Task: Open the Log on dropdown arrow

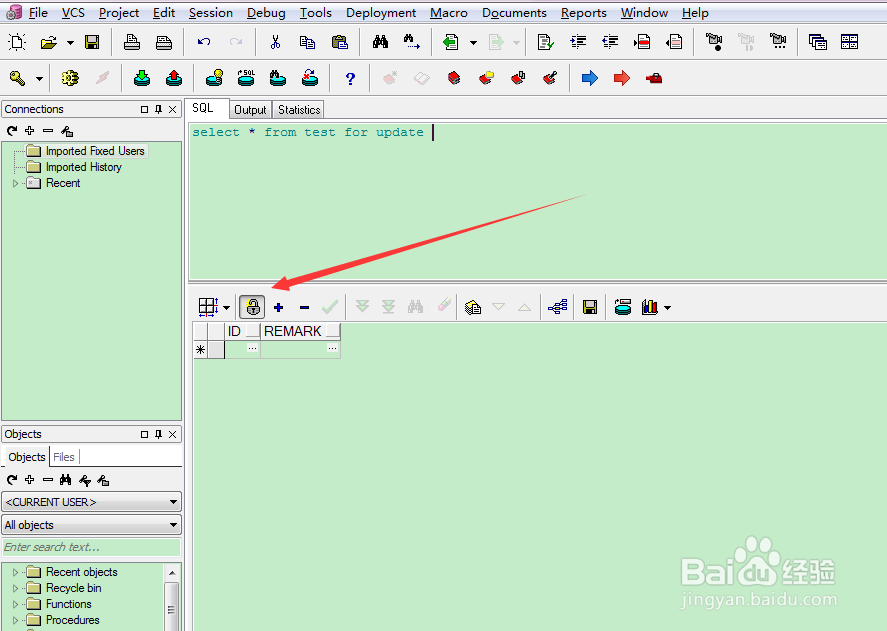Action: 39,79
